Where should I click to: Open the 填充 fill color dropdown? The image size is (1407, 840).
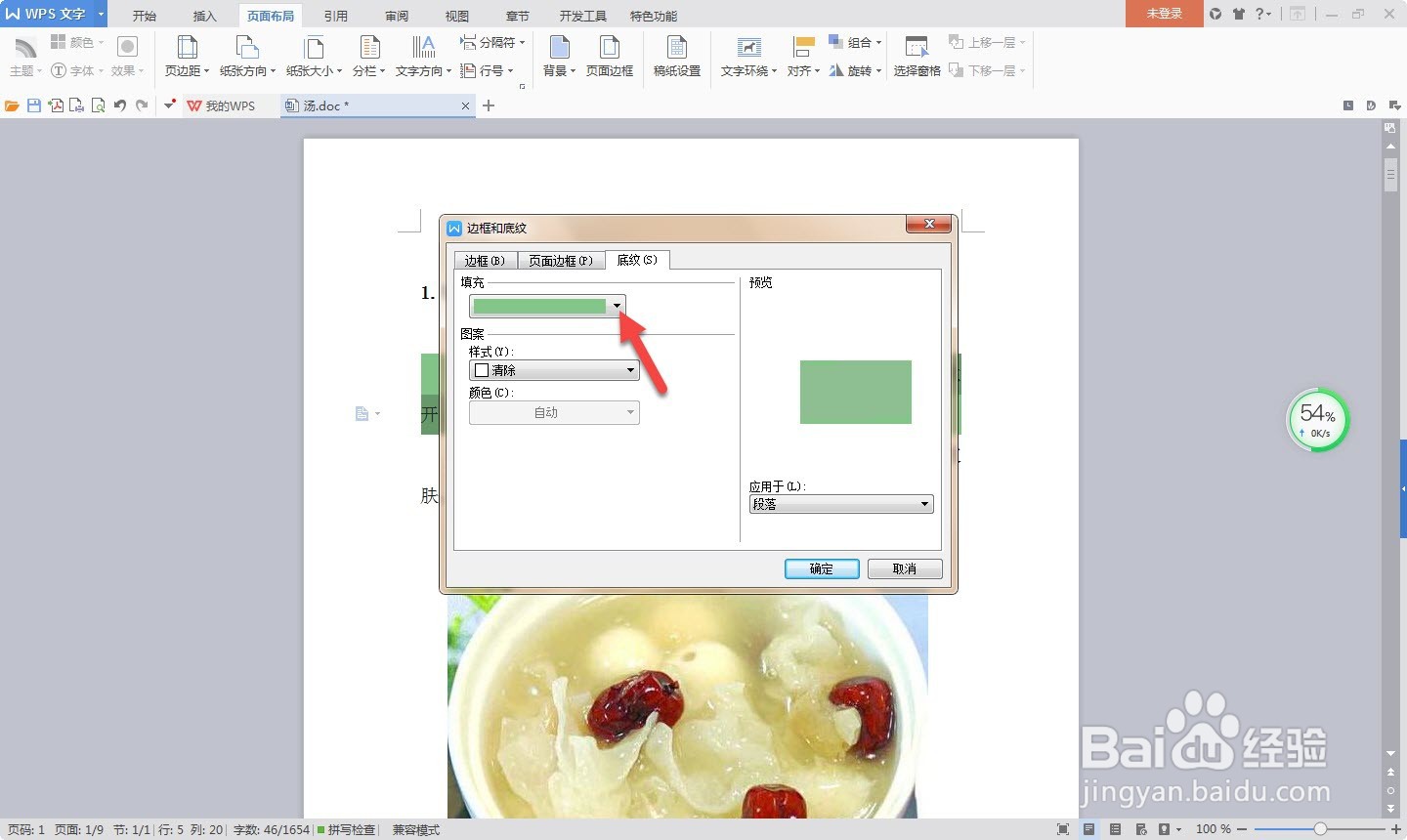[617, 306]
